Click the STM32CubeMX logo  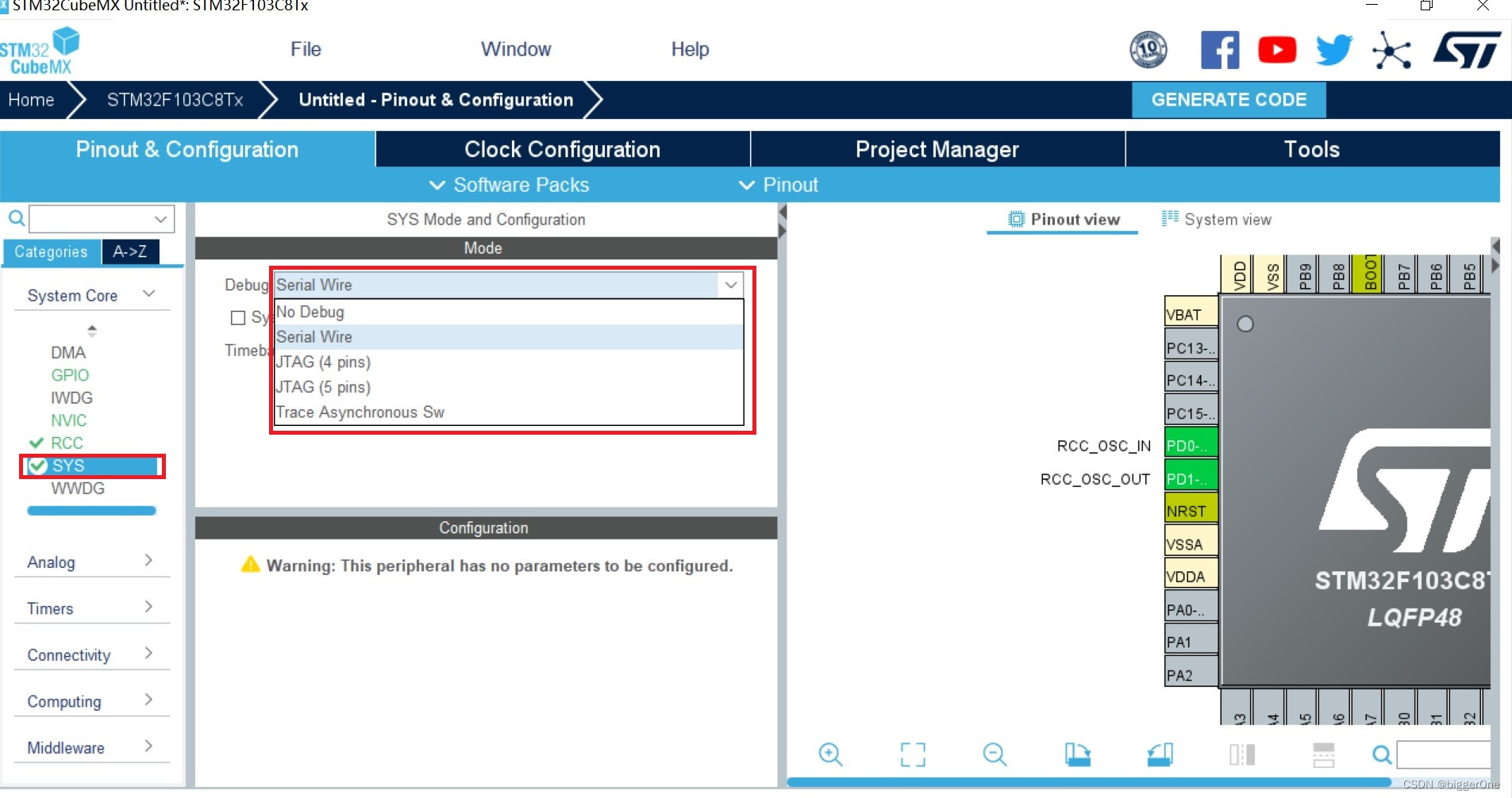[40, 51]
